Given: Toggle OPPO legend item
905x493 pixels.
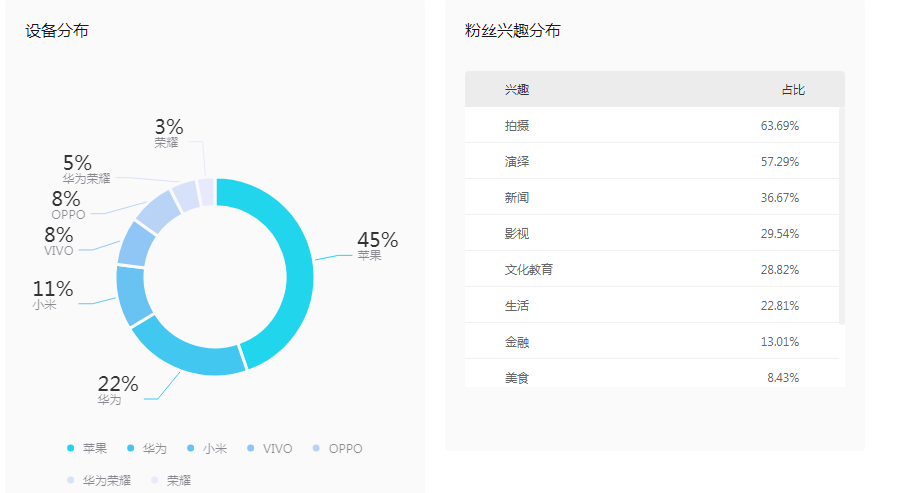Looking at the screenshot, I should click(318, 448).
